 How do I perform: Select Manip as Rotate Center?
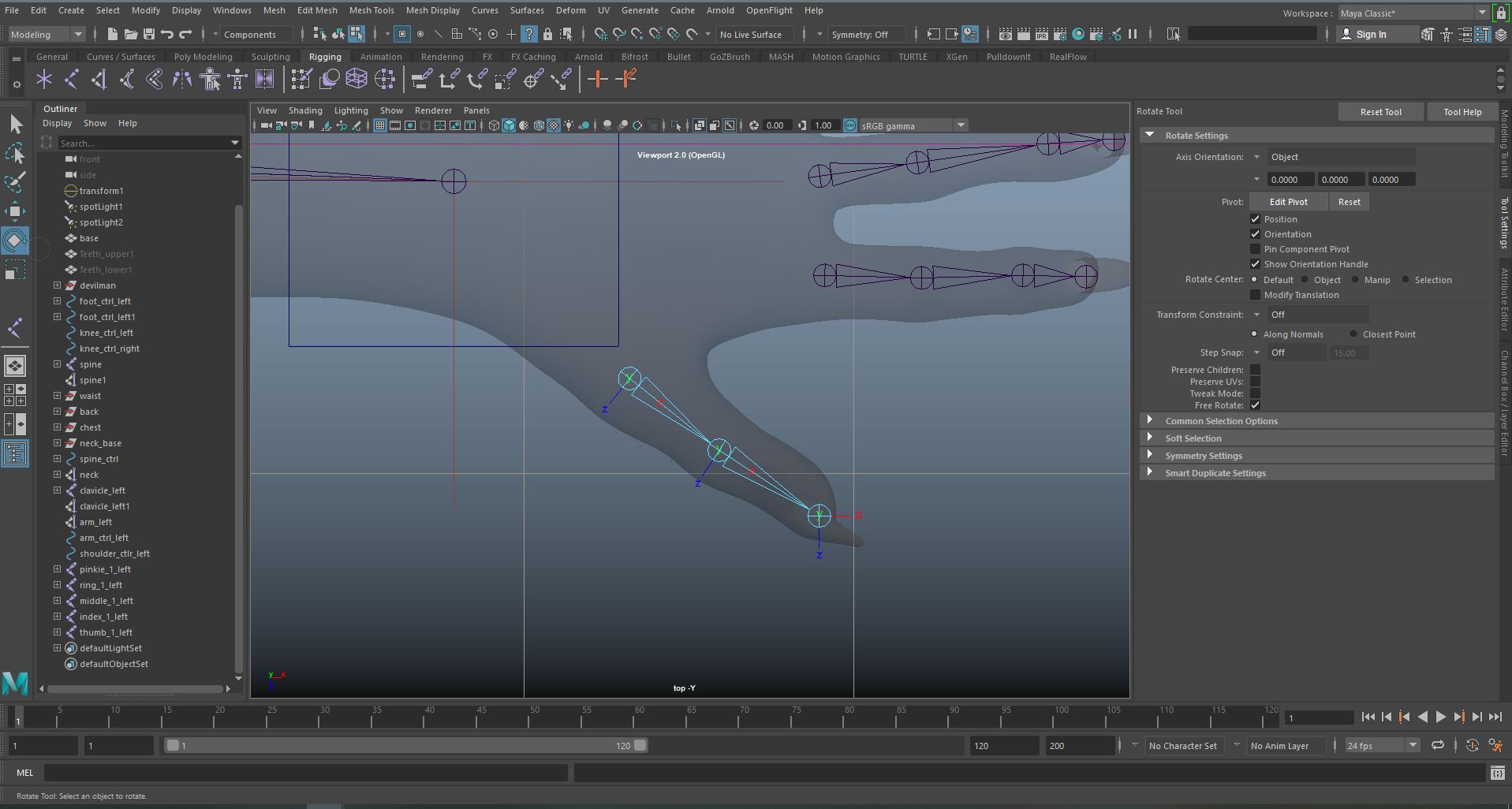click(1356, 280)
